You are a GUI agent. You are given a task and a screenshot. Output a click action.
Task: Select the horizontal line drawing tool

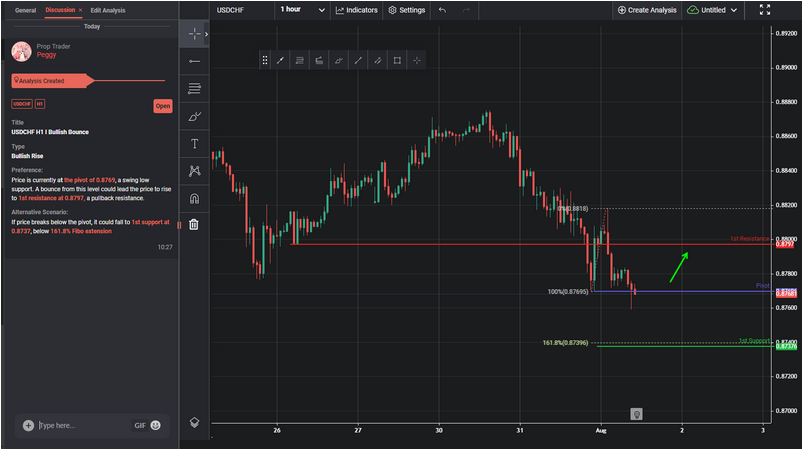(x=195, y=61)
